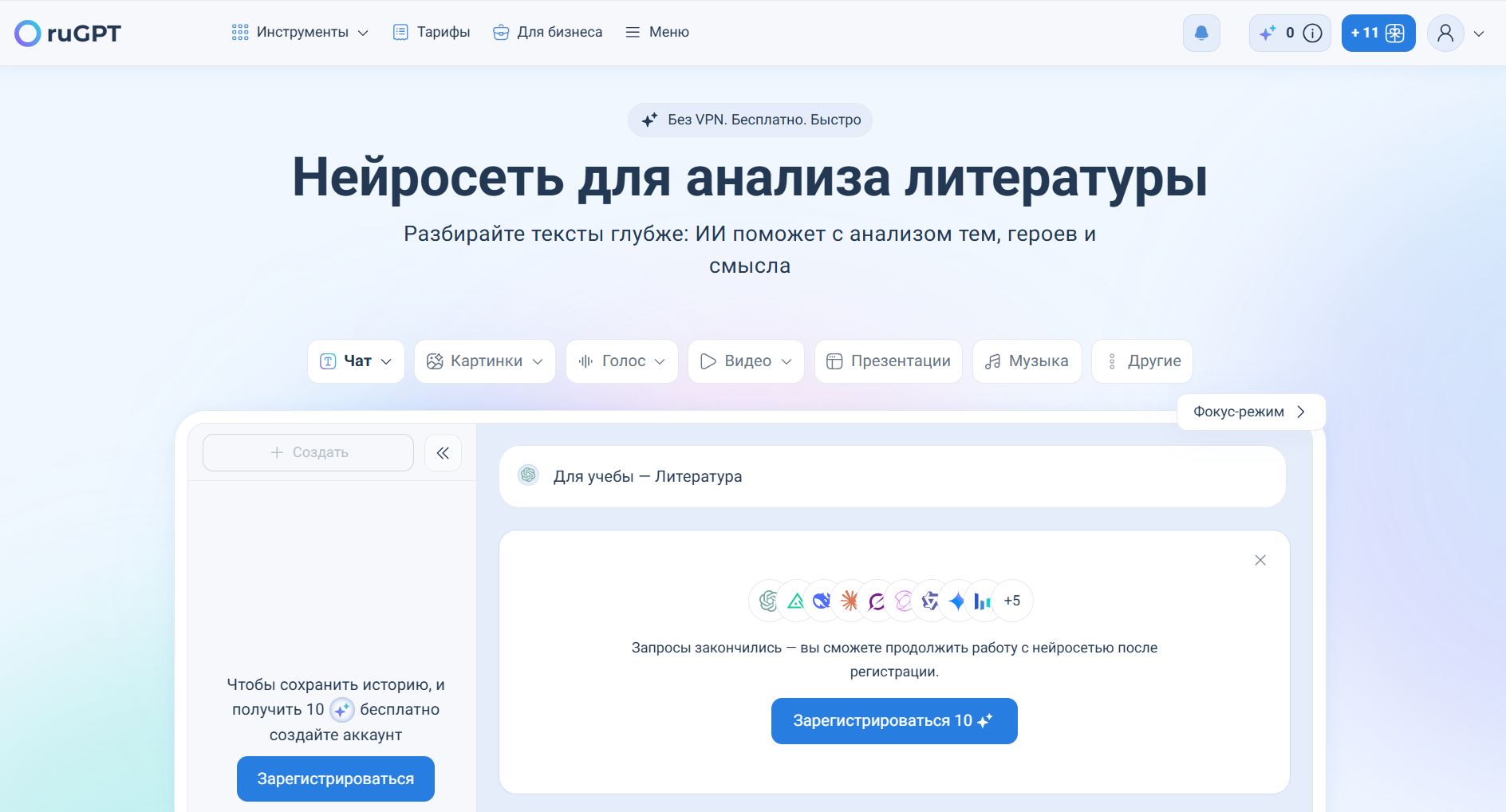Select the Картинки tab
1506x812 pixels.
pos(485,361)
